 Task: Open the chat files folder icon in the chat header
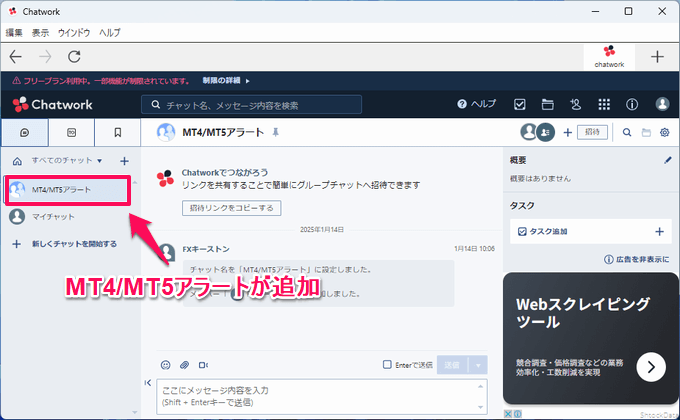pyautogui.click(x=646, y=132)
